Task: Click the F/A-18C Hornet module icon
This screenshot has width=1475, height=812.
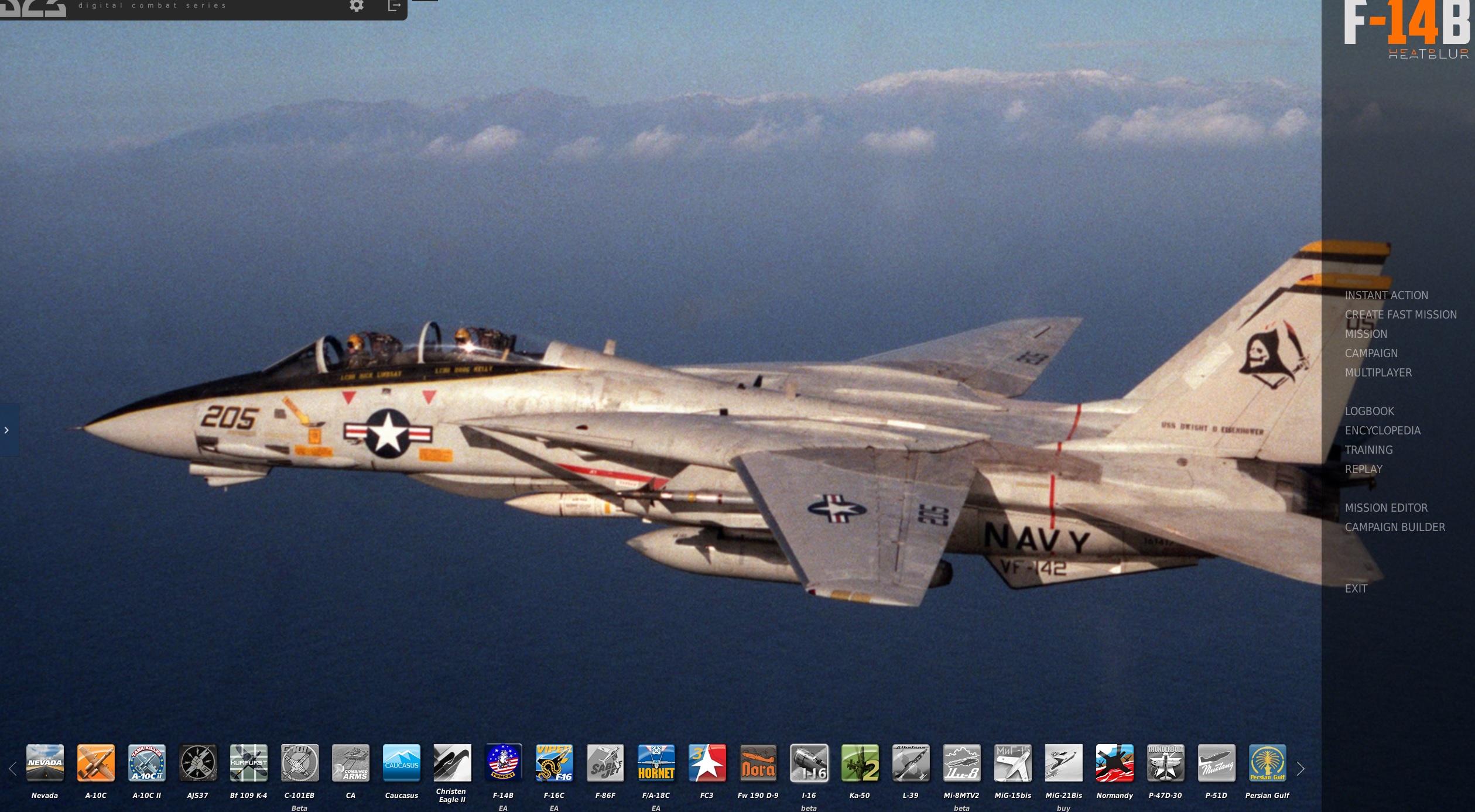Action: (656, 762)
